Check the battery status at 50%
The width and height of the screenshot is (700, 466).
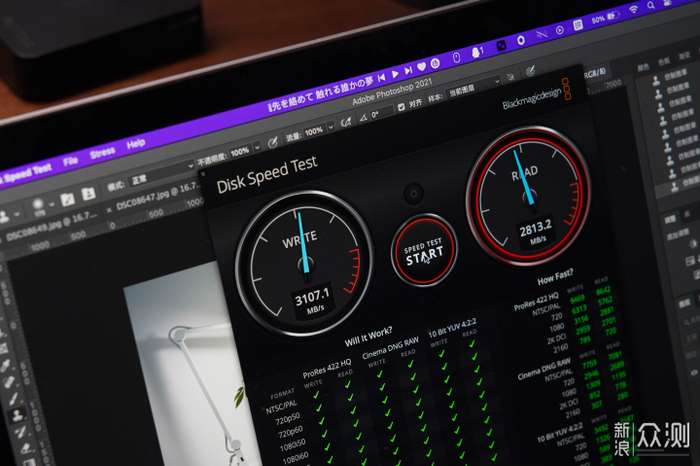pos(605,18)
